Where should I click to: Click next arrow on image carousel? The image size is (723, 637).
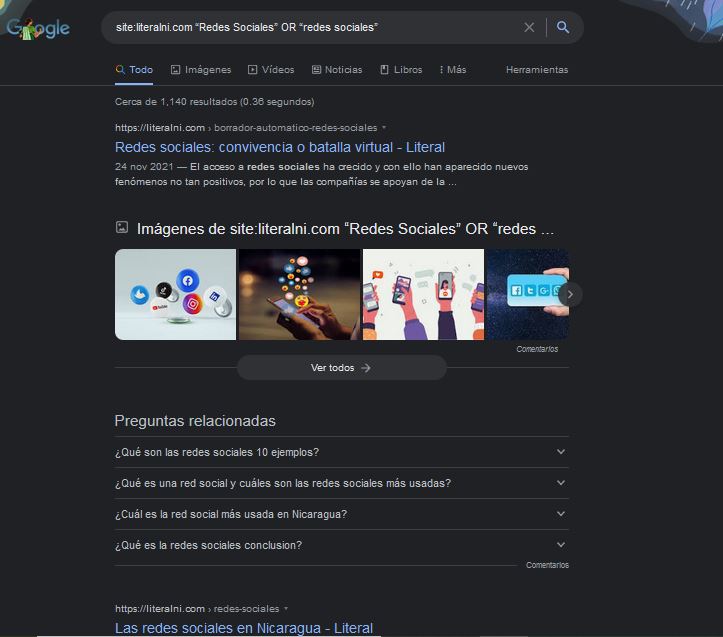[569, 294]
